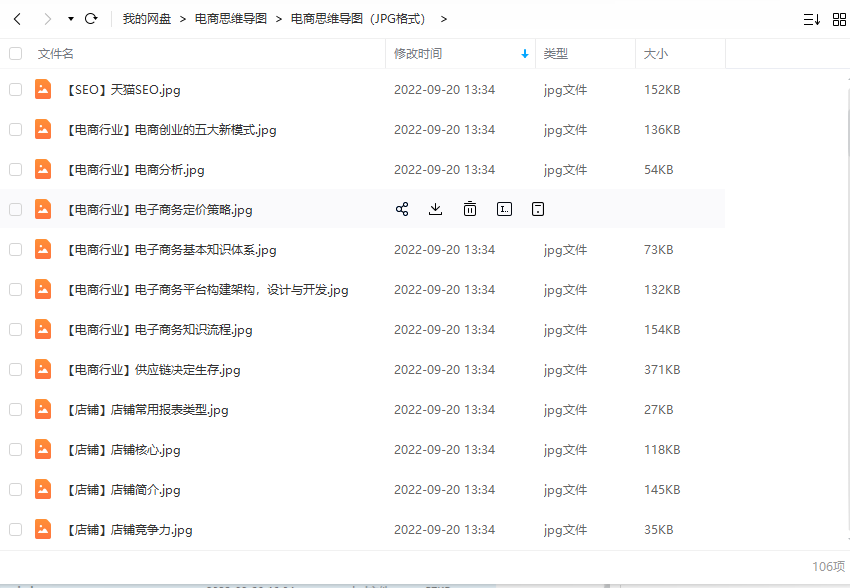The image size is (850, 588).
Task: Check the box for 店铺核心.jpg
Action: click(x=16, y=449)
